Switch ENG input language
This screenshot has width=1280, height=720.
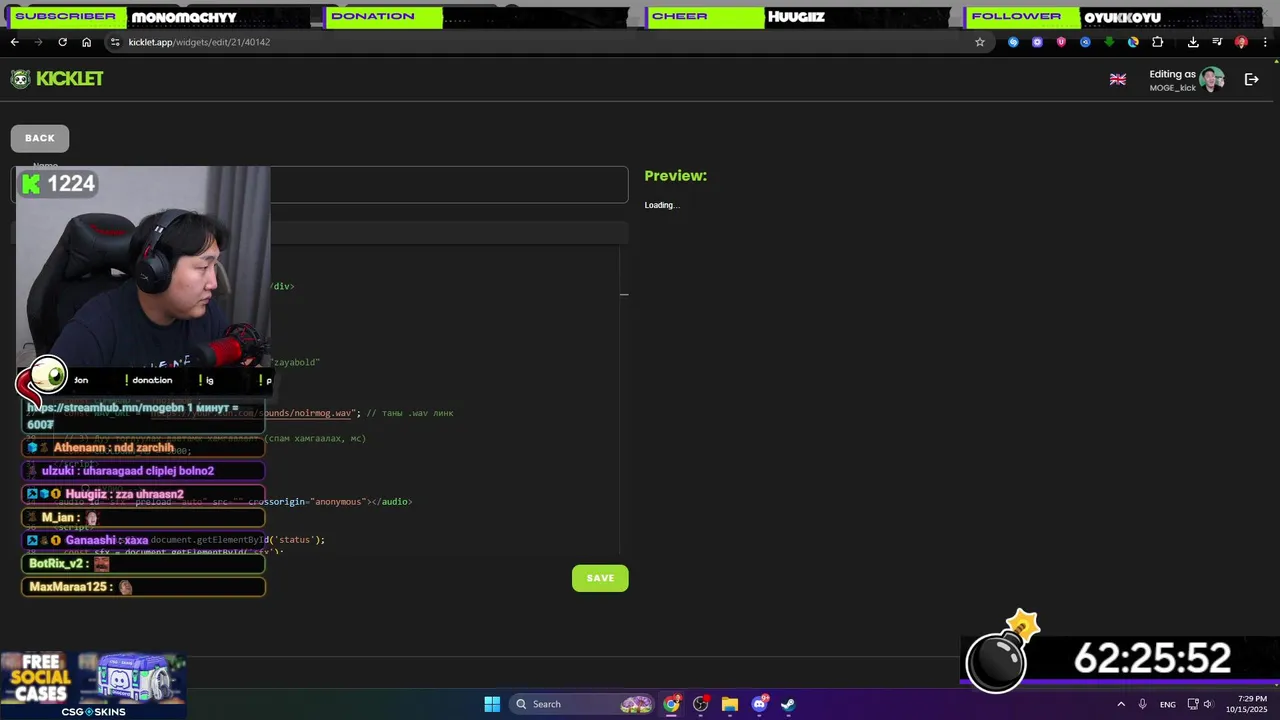coord(1168,704)
